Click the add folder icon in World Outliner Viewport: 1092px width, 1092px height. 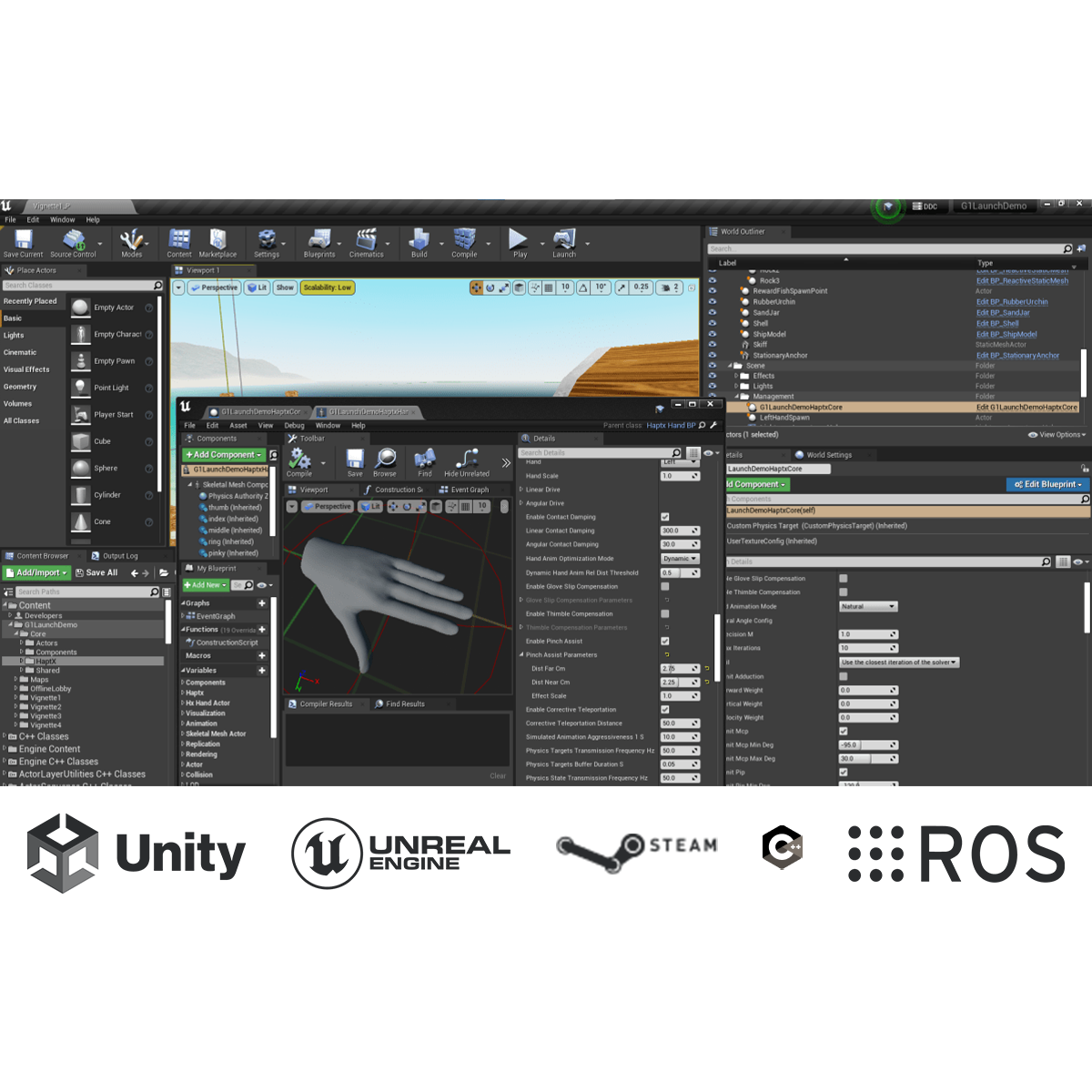(1081, 248)
